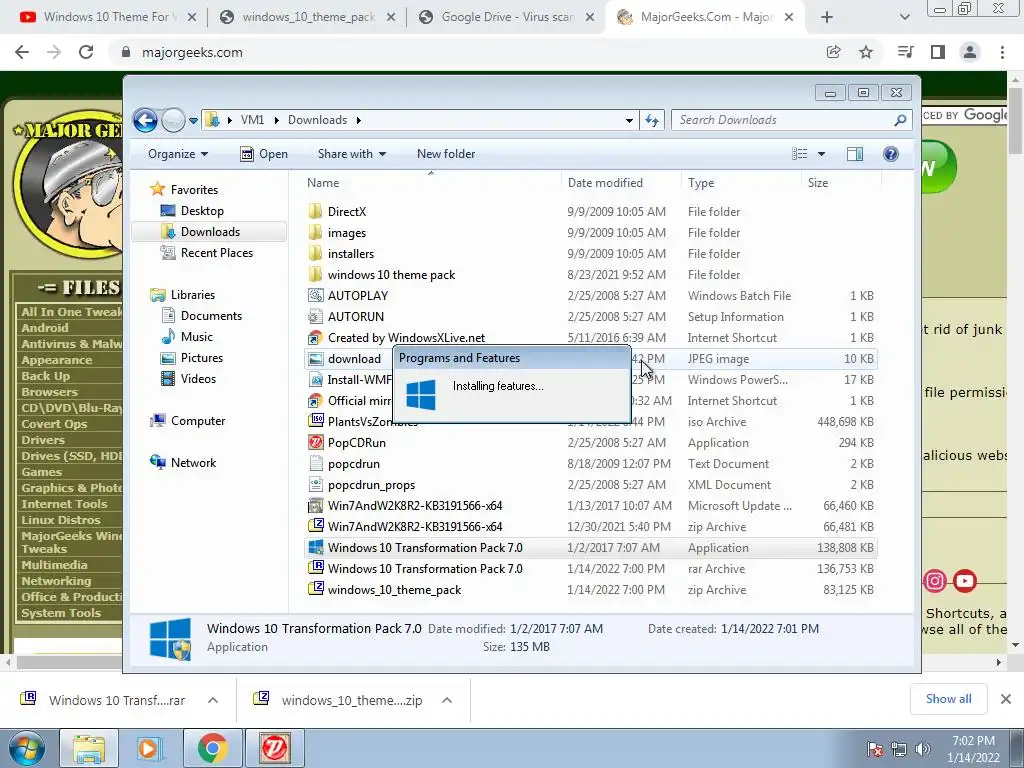Open options arrow for Windows 10 Transf rar download
The width and height of the screenshot is (1024, 768).
[213, 700]
